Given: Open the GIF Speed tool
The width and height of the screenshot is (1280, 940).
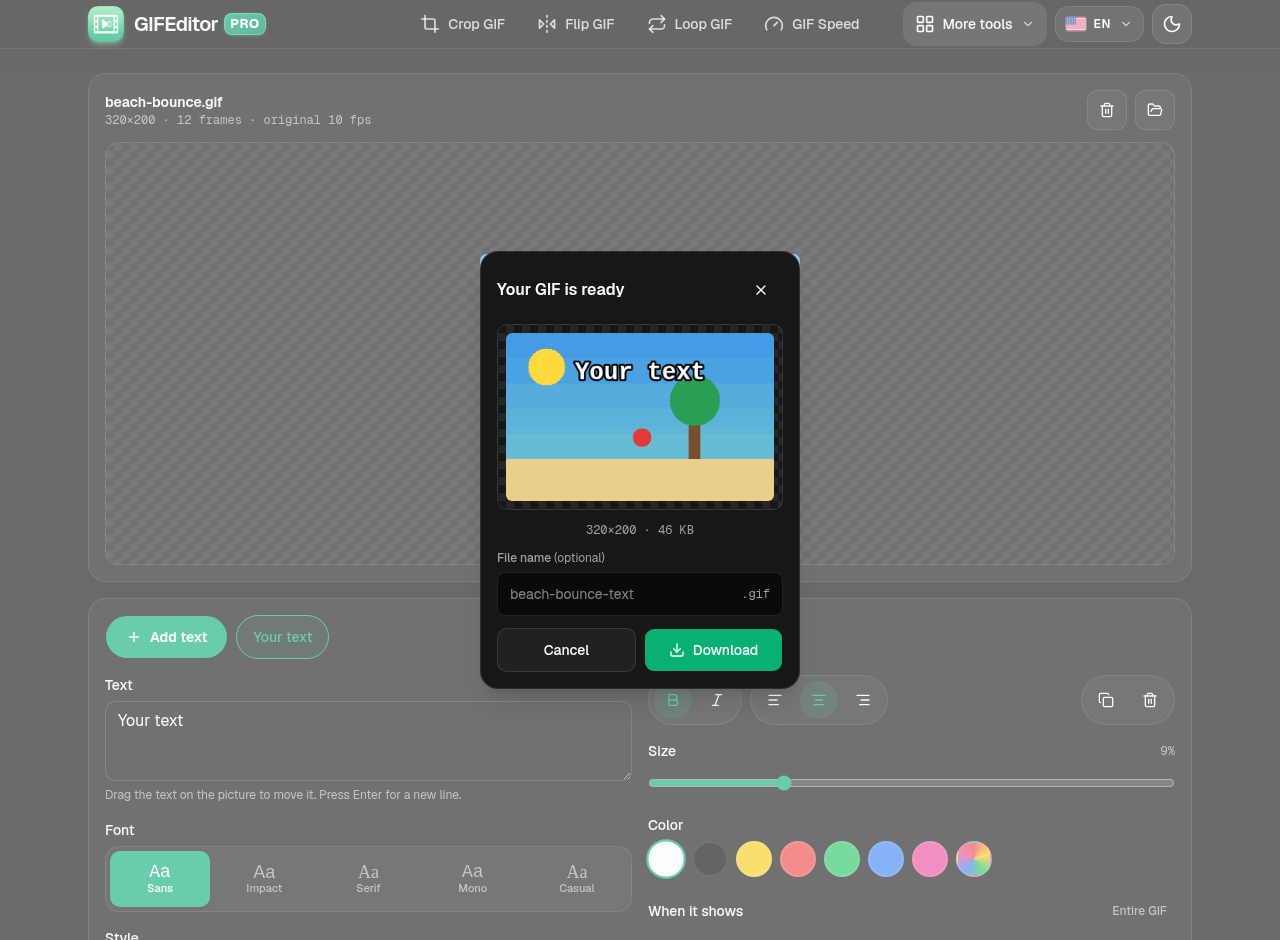Looking at the screenshot, I should 812,24.
